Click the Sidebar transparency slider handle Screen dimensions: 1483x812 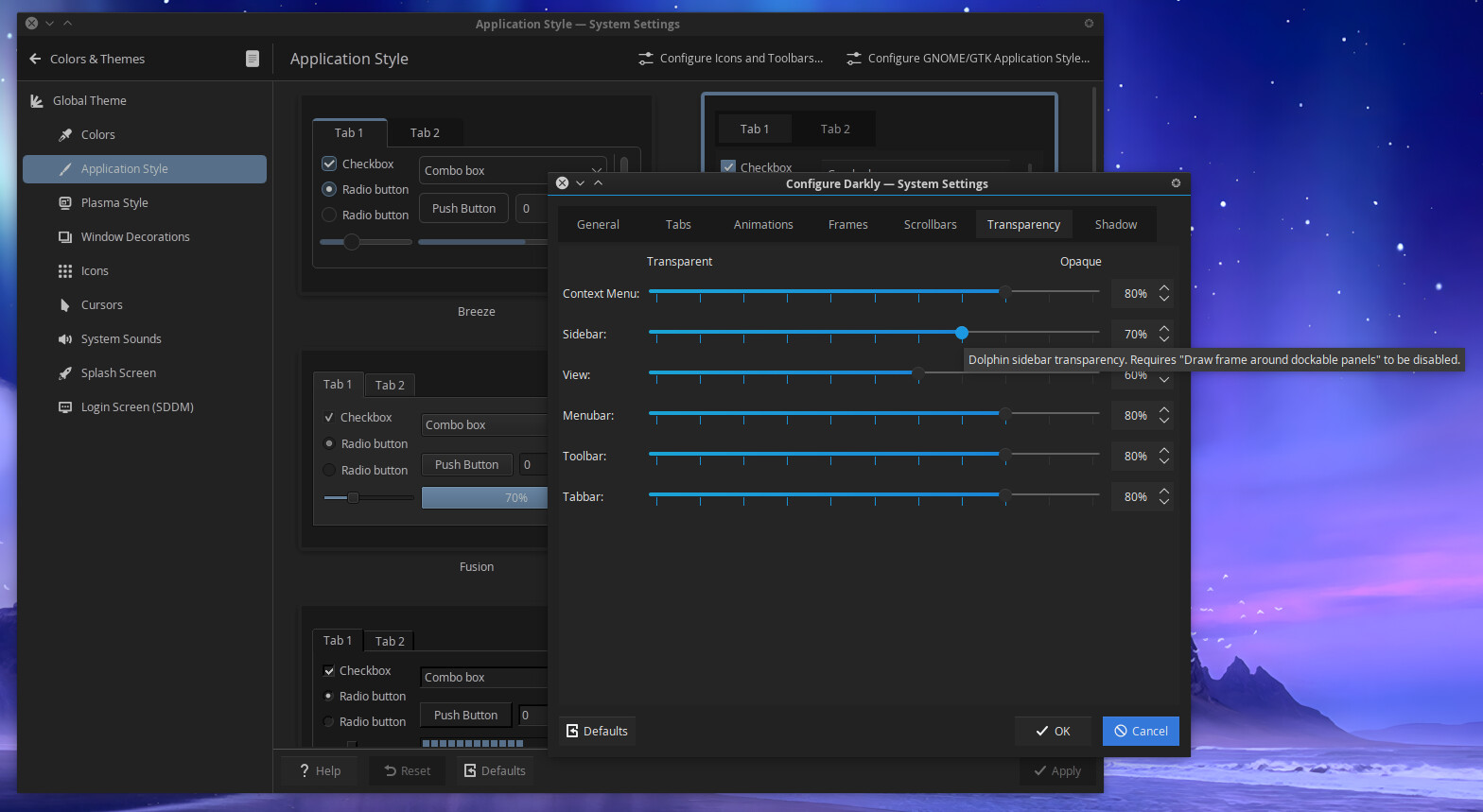pyautogui.click(x=962, y=333)
